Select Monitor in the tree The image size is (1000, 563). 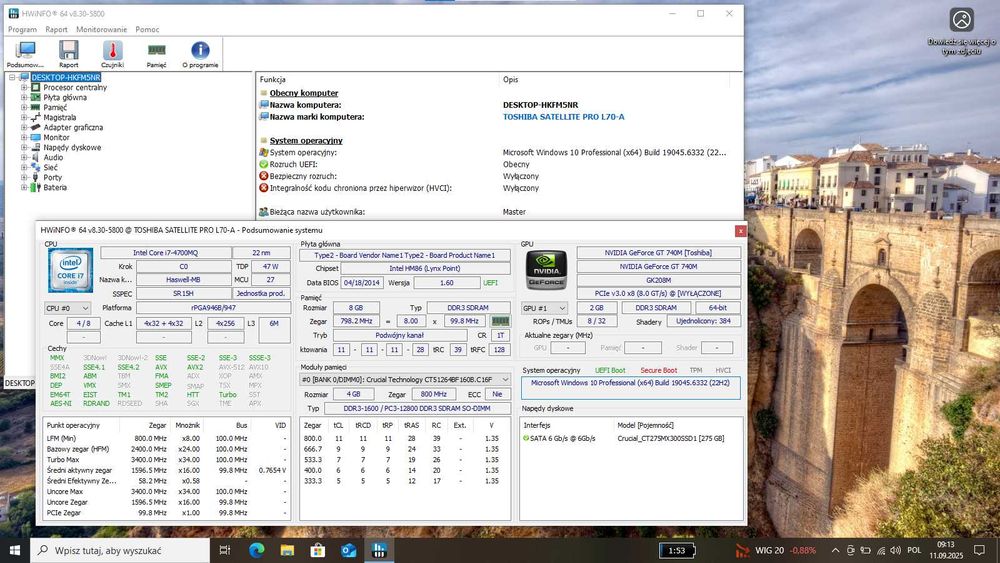pyautogui.click(x=56, y=137)
